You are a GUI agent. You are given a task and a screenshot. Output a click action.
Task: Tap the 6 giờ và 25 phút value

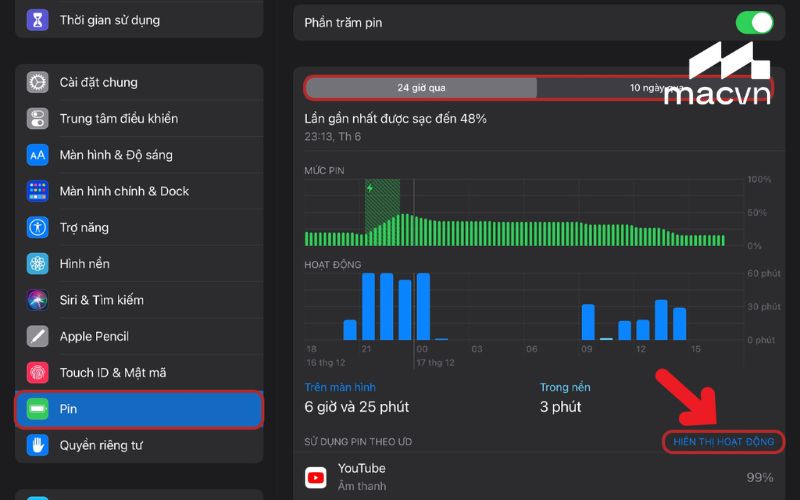(357, 407)
